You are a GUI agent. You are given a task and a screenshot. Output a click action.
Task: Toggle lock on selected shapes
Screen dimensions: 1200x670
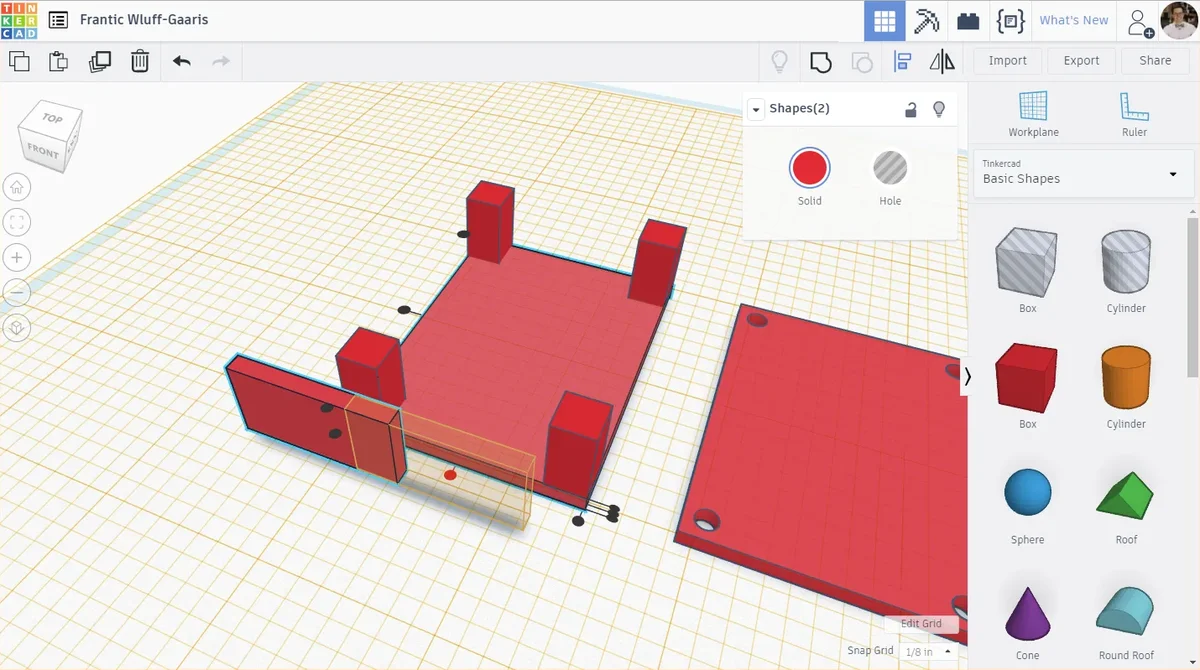(911, 110)
